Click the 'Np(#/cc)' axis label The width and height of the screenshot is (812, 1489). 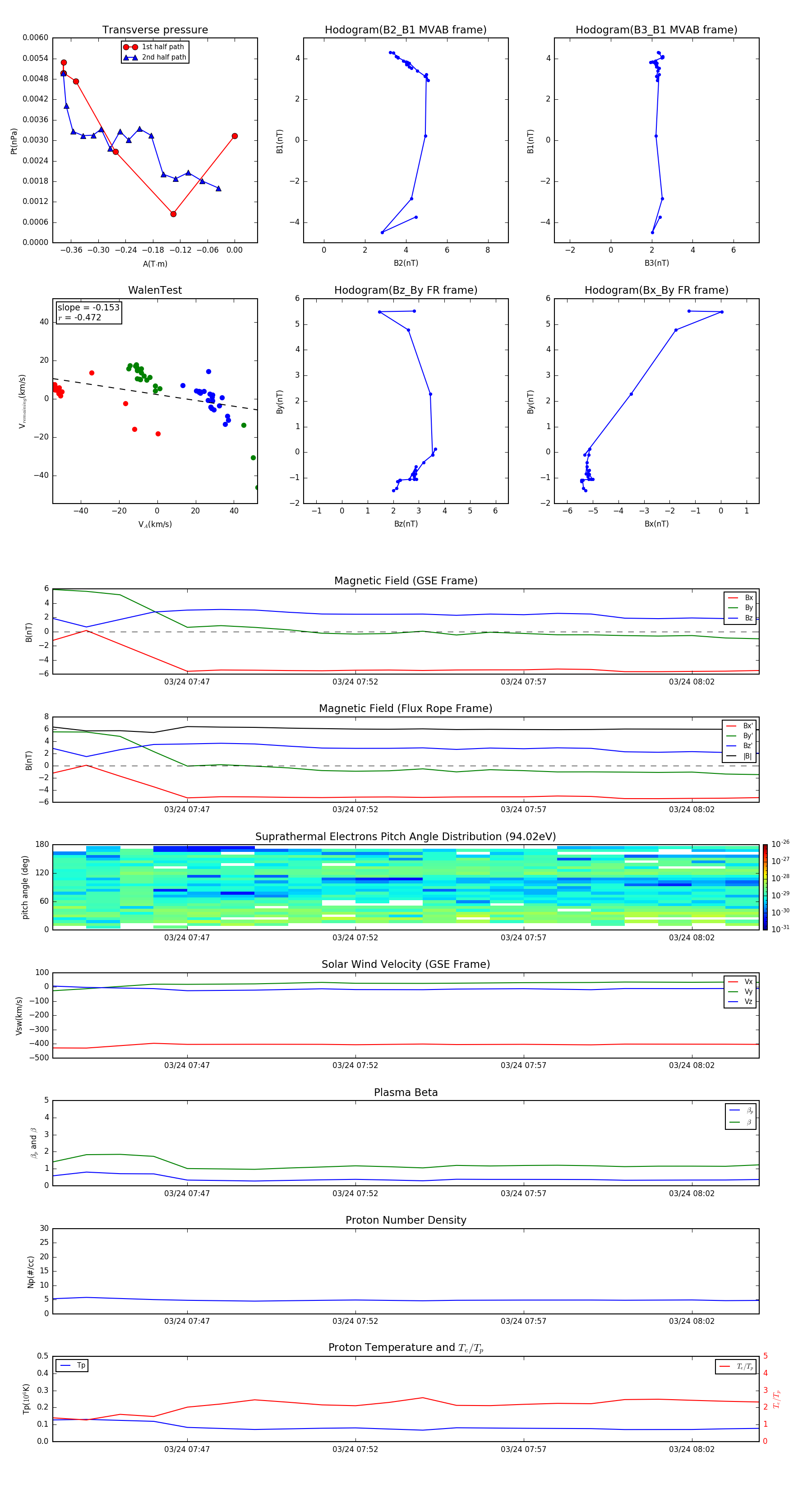(31, 1272)
